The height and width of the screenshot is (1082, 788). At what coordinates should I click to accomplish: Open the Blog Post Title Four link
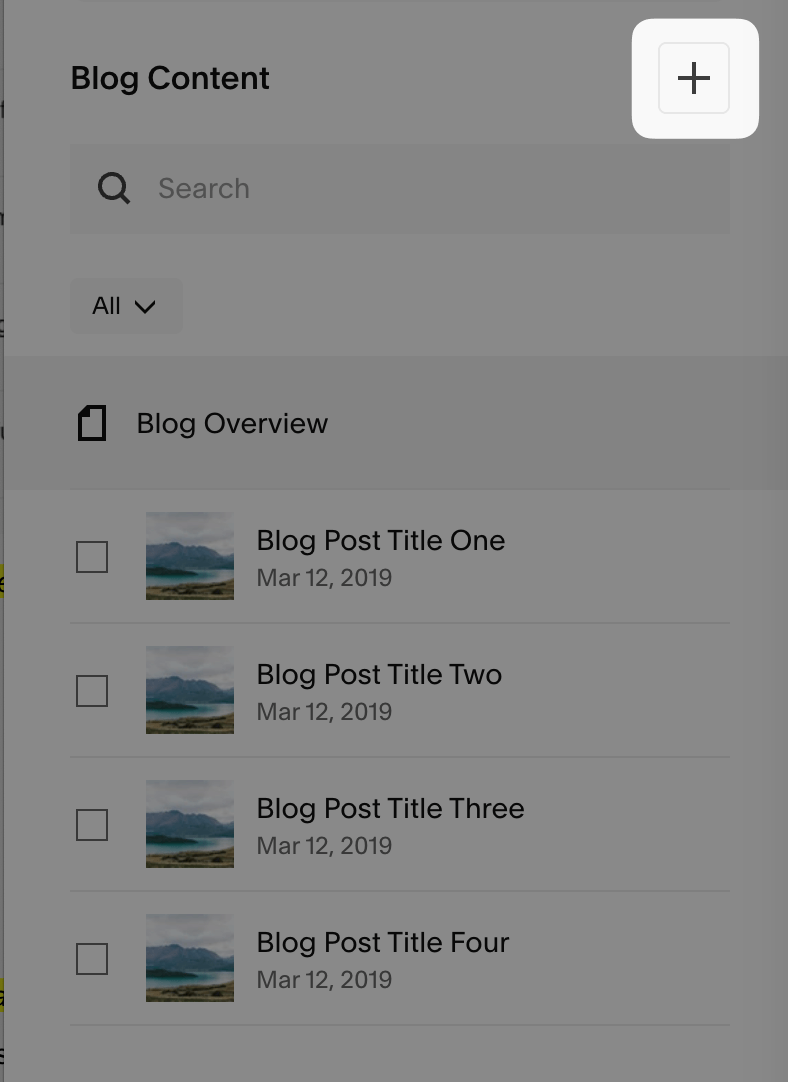(x=383, y=943)
